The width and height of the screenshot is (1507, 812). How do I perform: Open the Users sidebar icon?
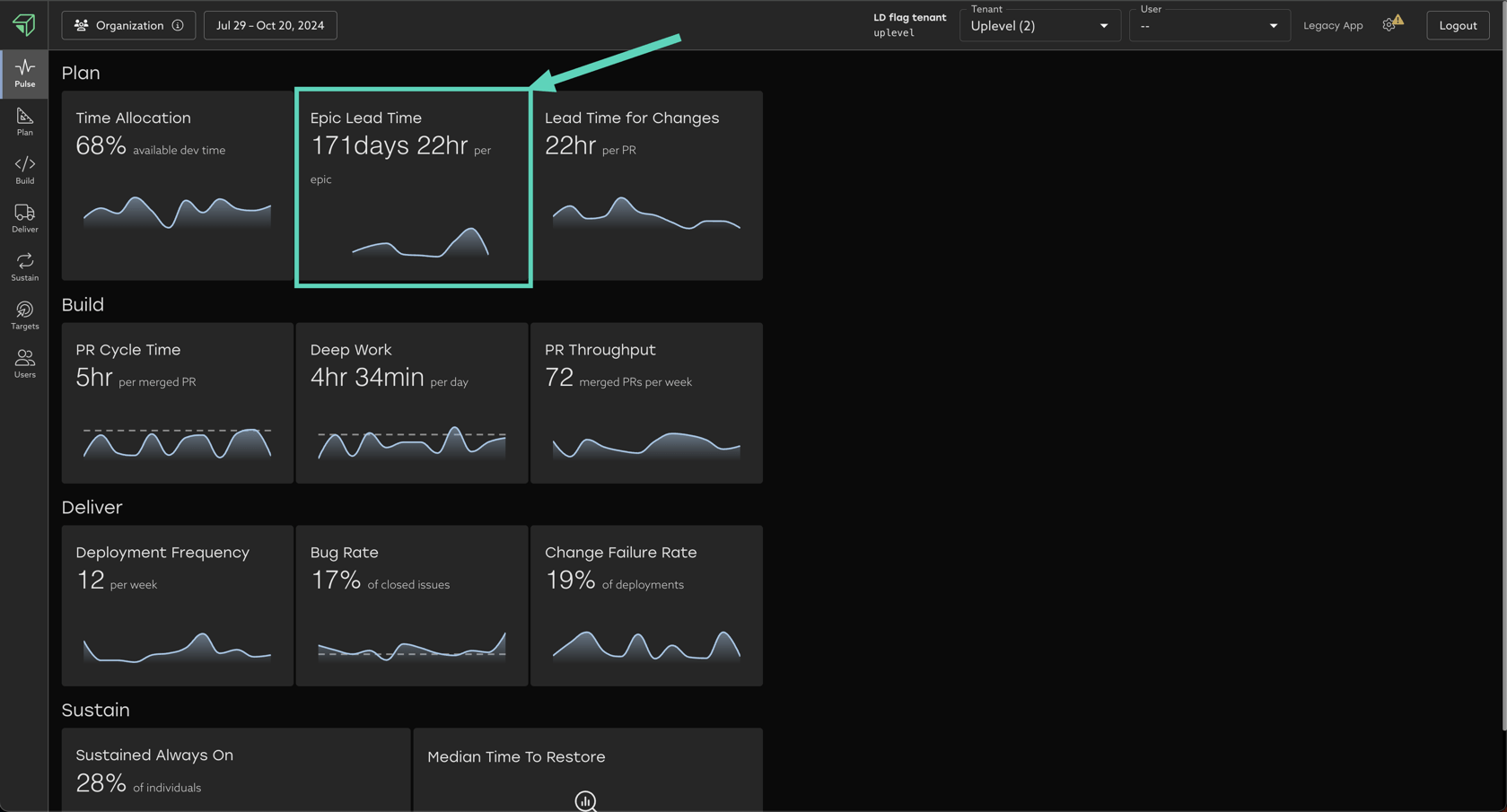24,364
